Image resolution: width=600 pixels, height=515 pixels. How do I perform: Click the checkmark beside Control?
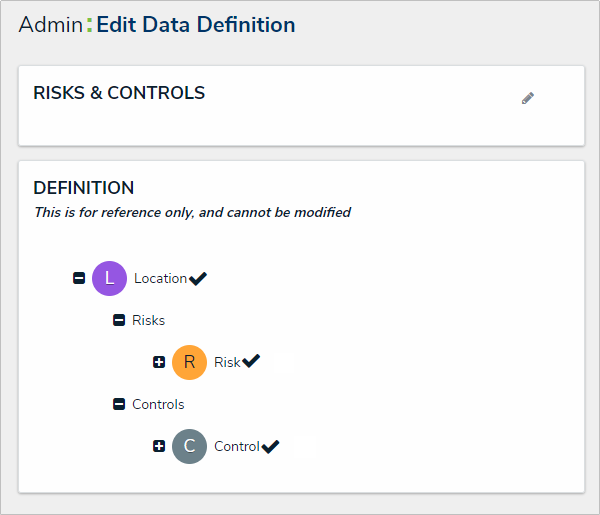(x=270, y=446)
